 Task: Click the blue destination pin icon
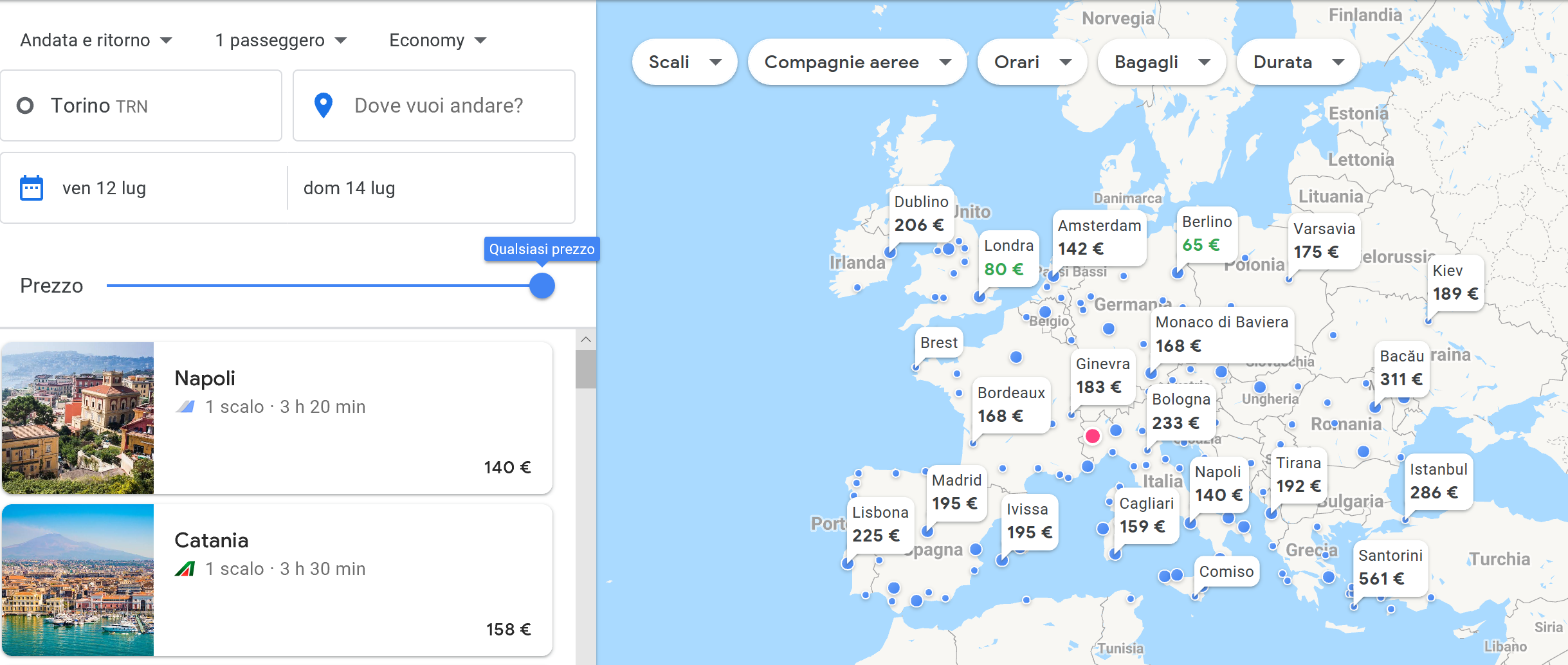click(x=323, y=105)
